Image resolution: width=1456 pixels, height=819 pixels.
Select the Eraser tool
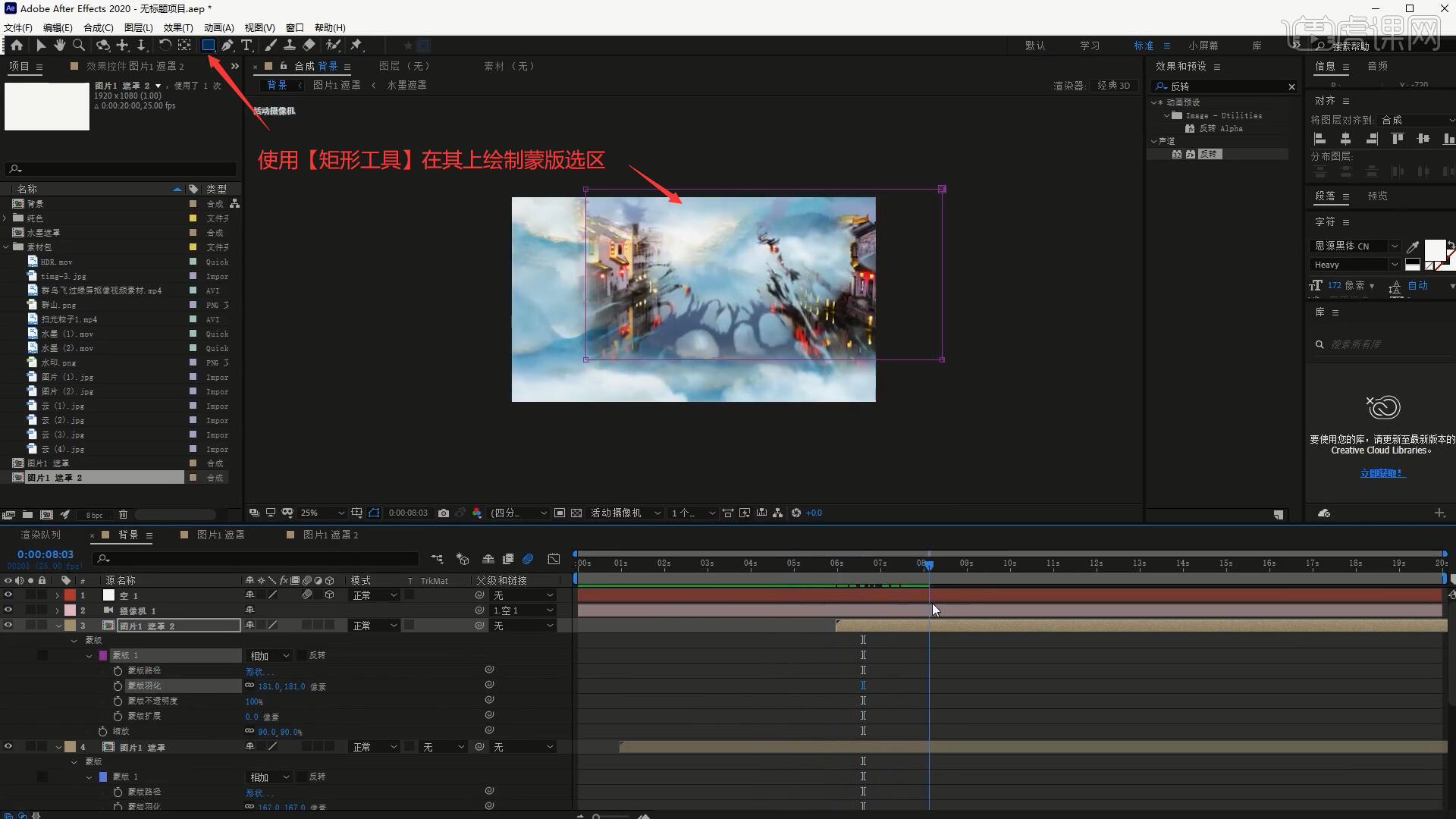(x=309, y=45)
